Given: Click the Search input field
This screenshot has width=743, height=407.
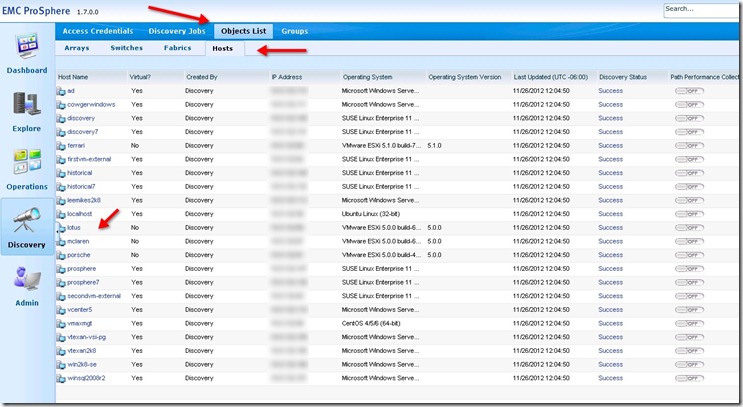Looking at the screenshot, I should tap(702, 9).
